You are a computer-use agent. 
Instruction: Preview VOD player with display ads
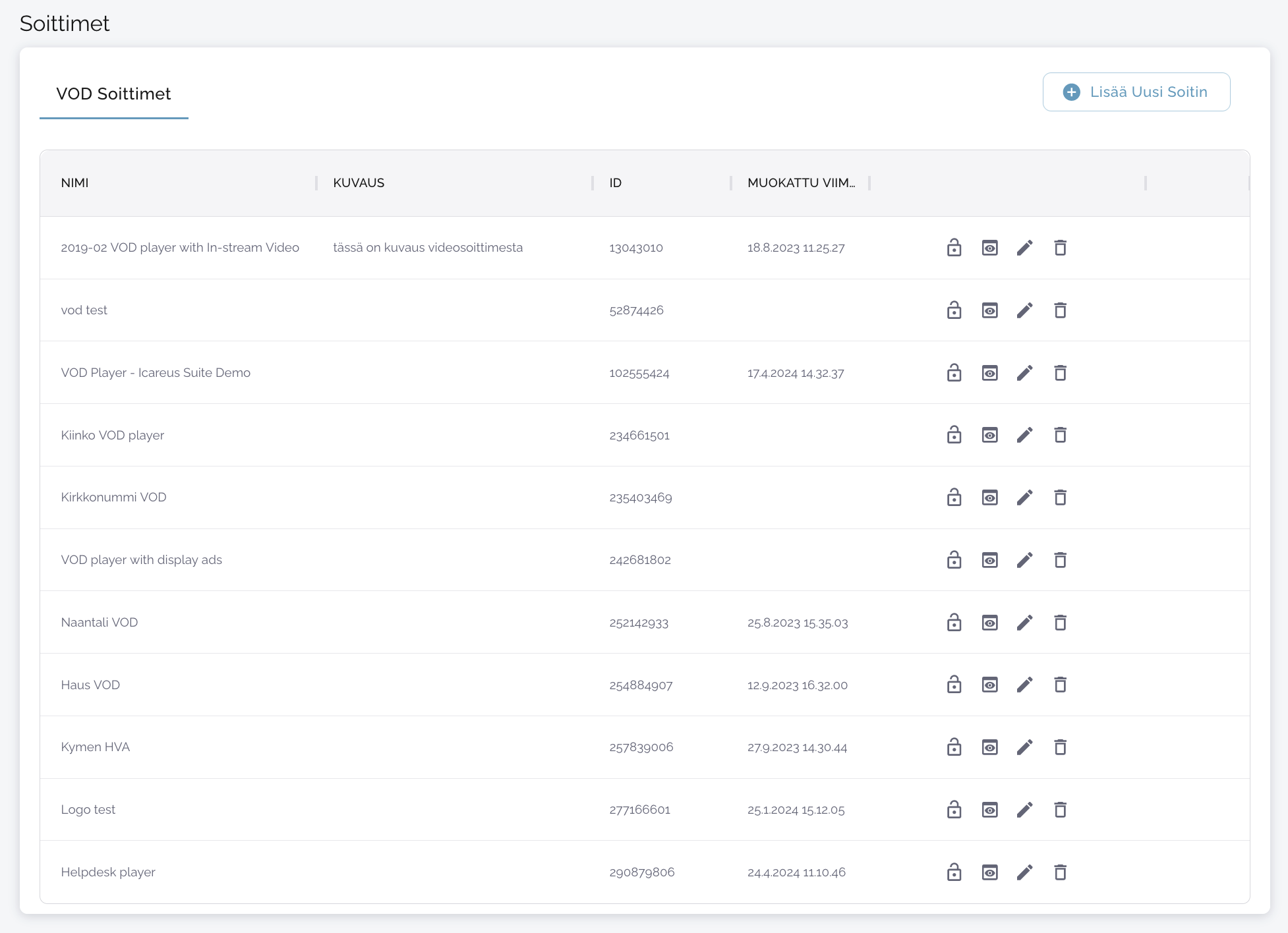click(989, 560)
